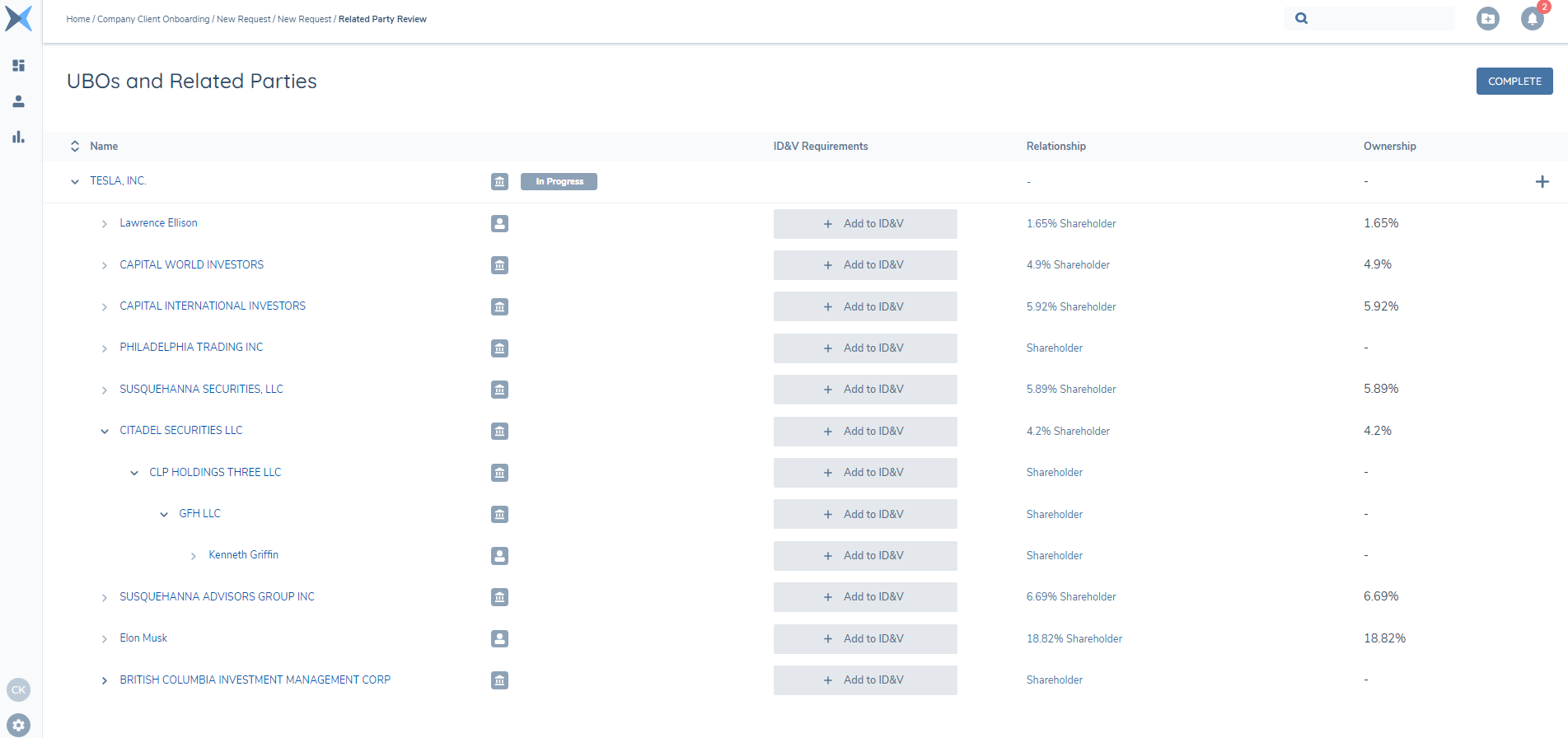This screenshot has width=1568, height=738.
Task: Click the plus icon in the TESLA, INC. row
Action: coord(1542,182)
